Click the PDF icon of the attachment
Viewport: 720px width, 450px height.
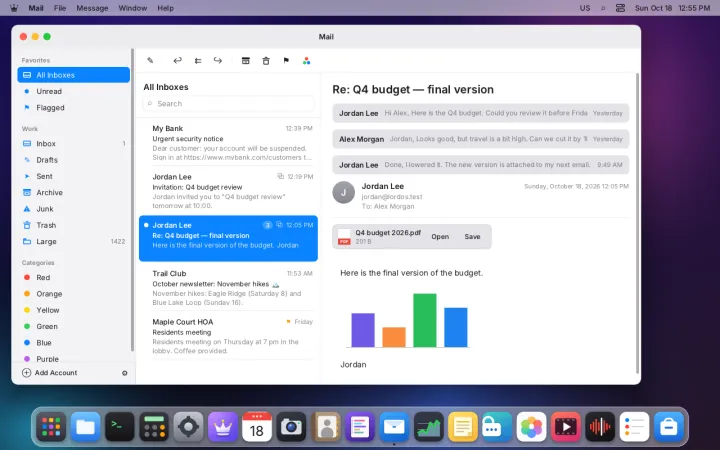point(344,237)
